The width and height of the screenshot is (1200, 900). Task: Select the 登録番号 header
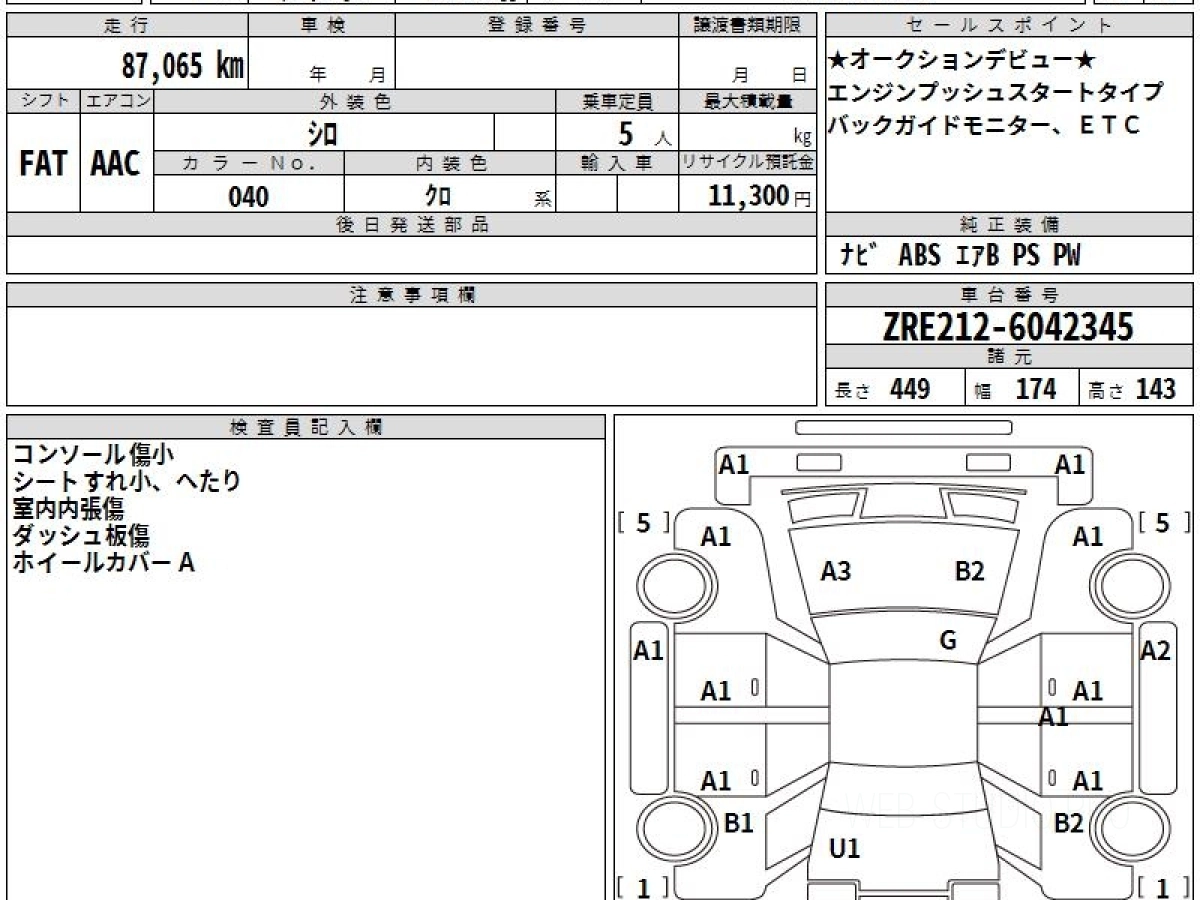536,26
